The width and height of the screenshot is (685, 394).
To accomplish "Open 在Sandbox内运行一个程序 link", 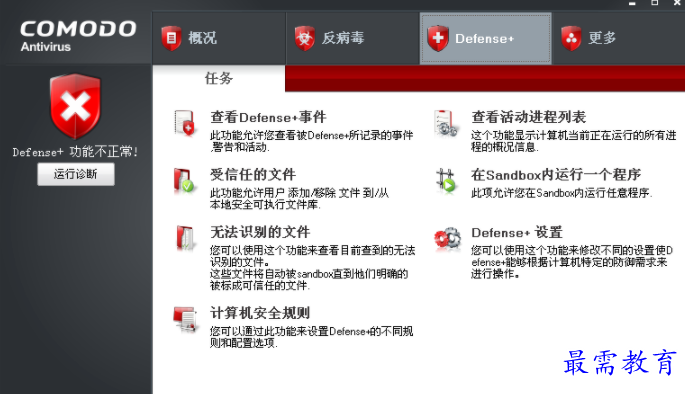I will [556, 175].
